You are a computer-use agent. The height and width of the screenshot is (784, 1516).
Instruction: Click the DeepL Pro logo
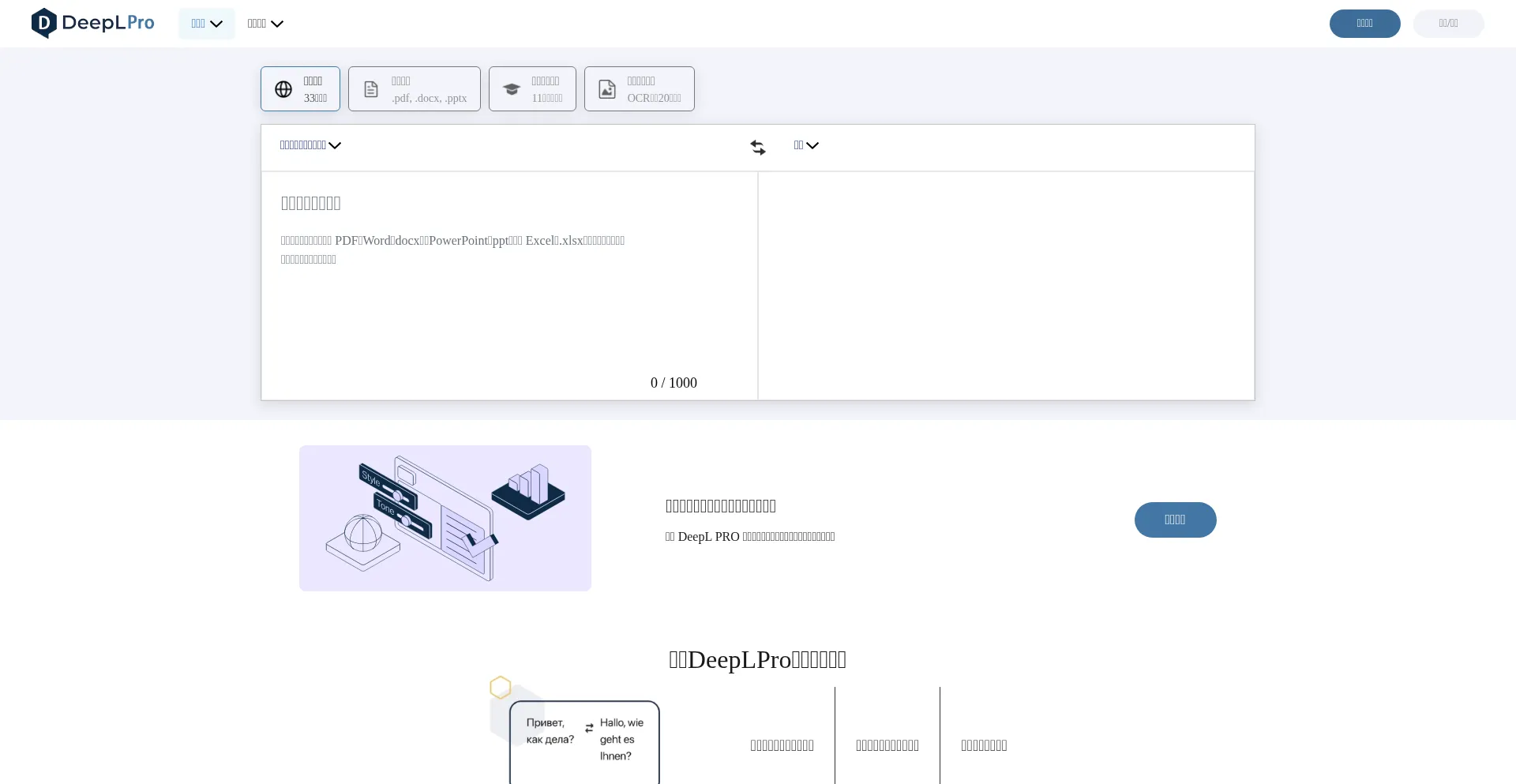point(92,23)
